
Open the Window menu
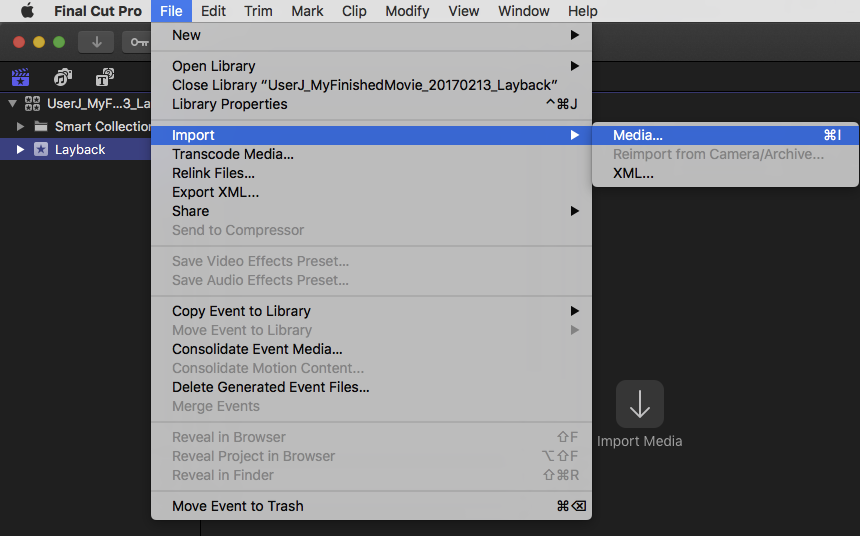(523, 11)
